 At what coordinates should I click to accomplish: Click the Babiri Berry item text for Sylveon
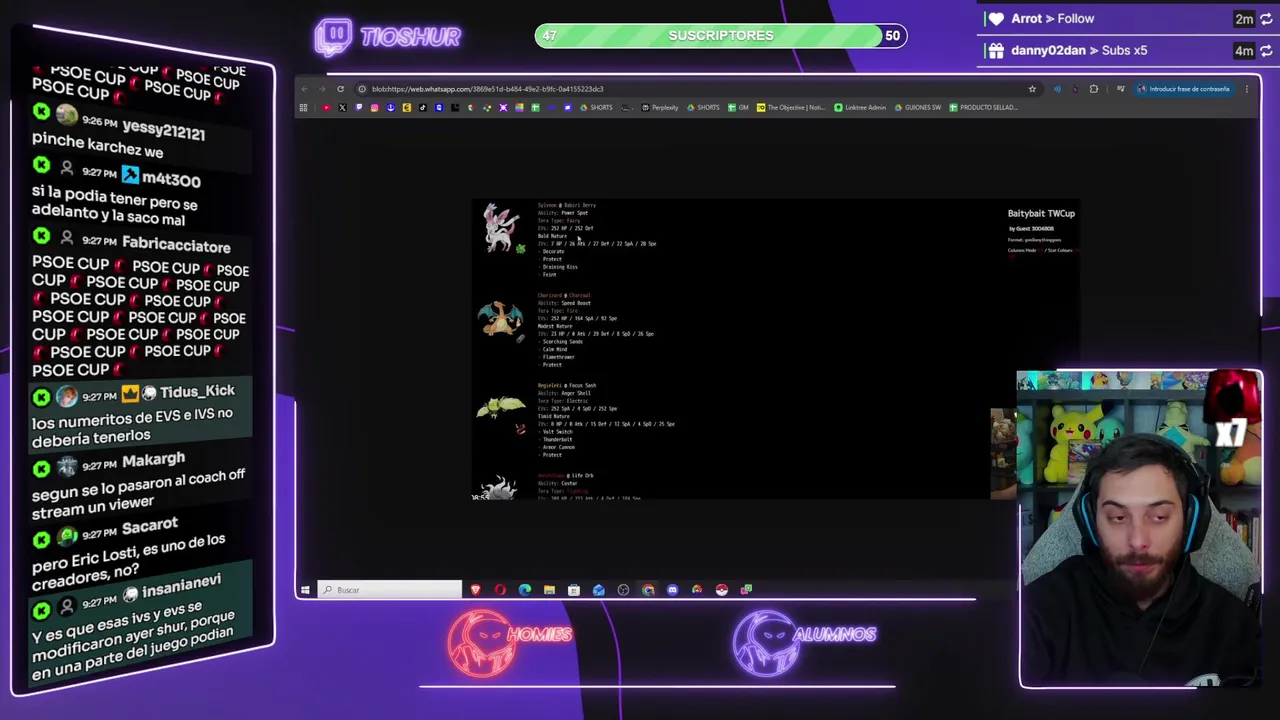click(x=580, y=205)
